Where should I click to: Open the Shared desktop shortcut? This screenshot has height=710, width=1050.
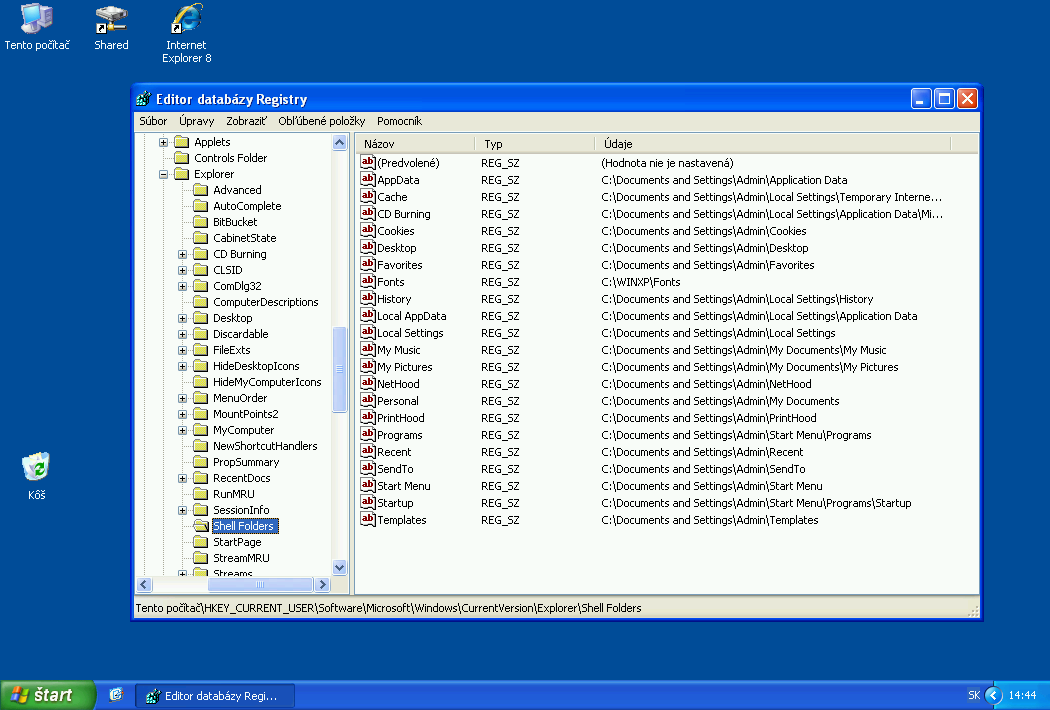coord(111,20)
